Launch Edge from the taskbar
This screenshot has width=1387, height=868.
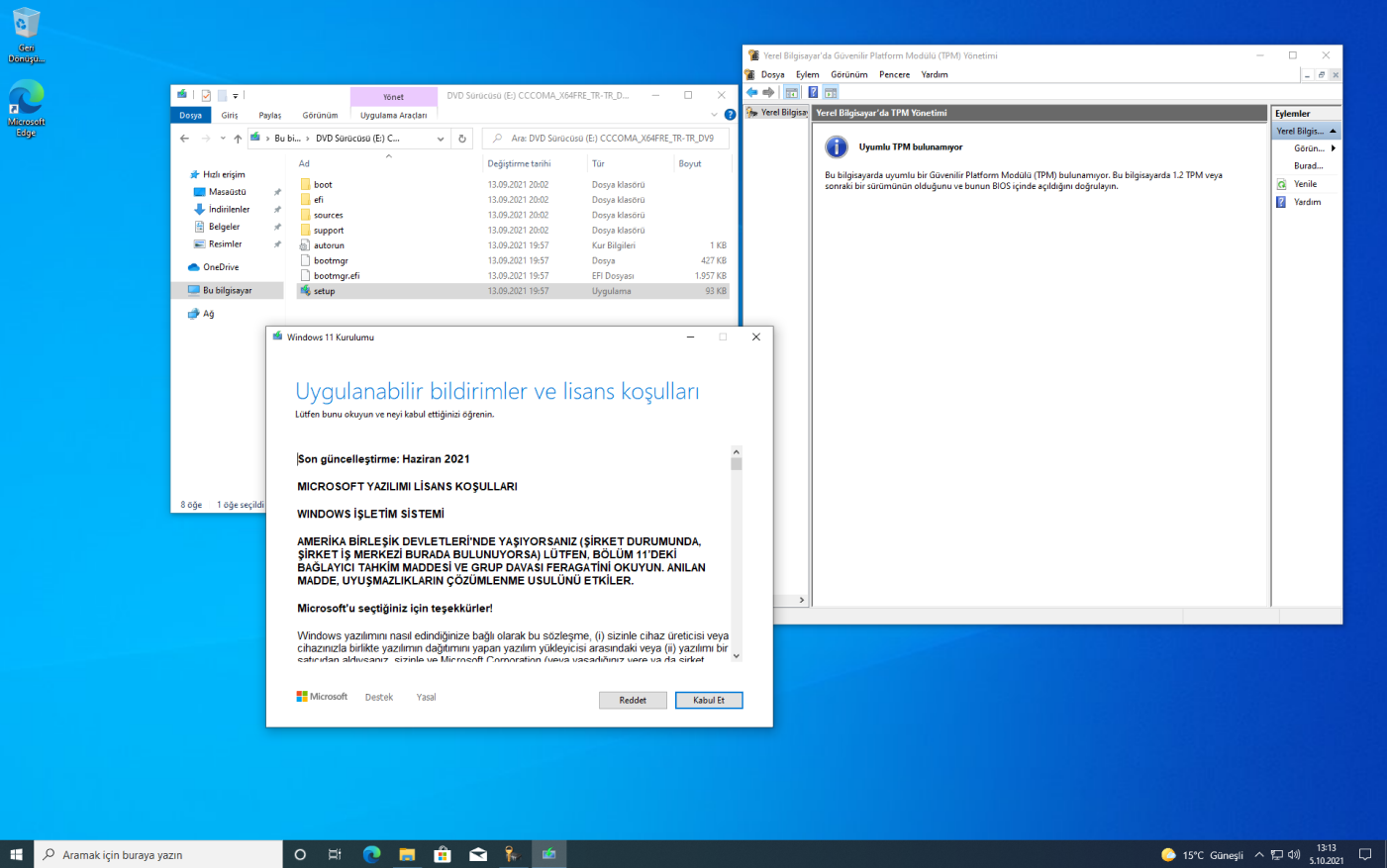[371, 854]
